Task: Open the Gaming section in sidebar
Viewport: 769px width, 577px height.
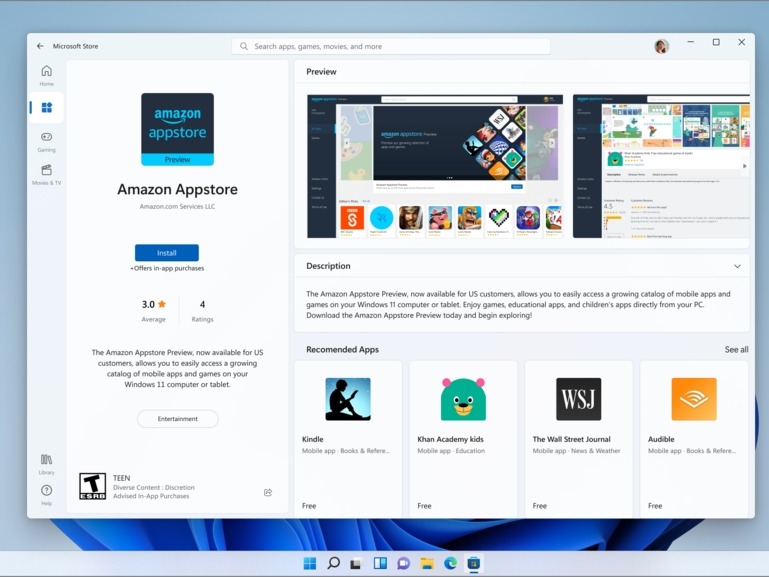Action: tap(47, 142)
